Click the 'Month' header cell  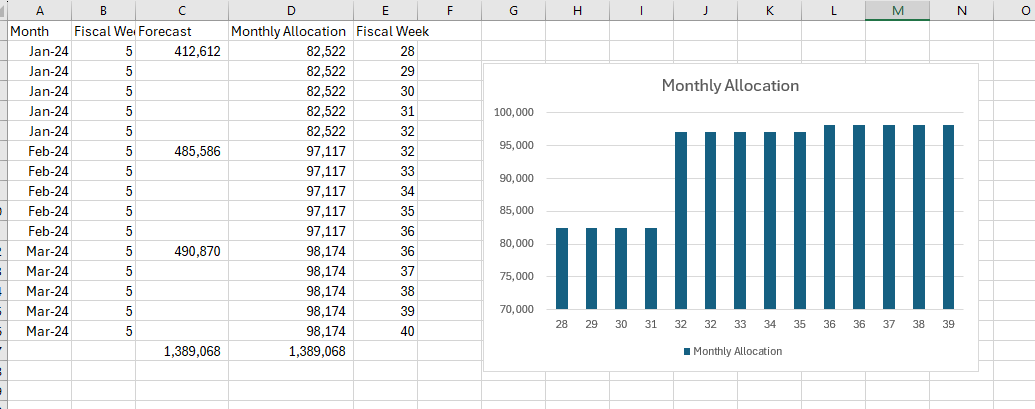(x=40, y=31)
